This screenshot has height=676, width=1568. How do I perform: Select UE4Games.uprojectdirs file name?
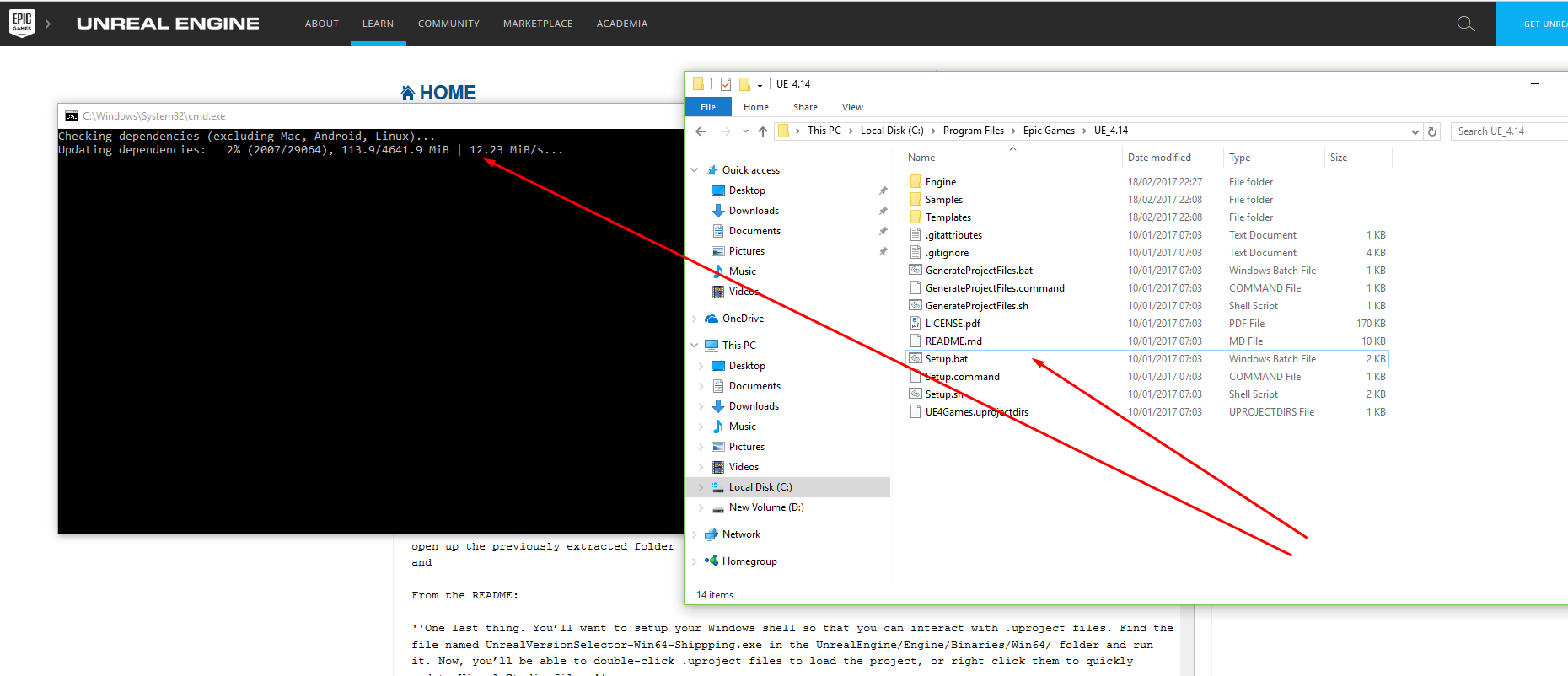[x=976, y=412]
